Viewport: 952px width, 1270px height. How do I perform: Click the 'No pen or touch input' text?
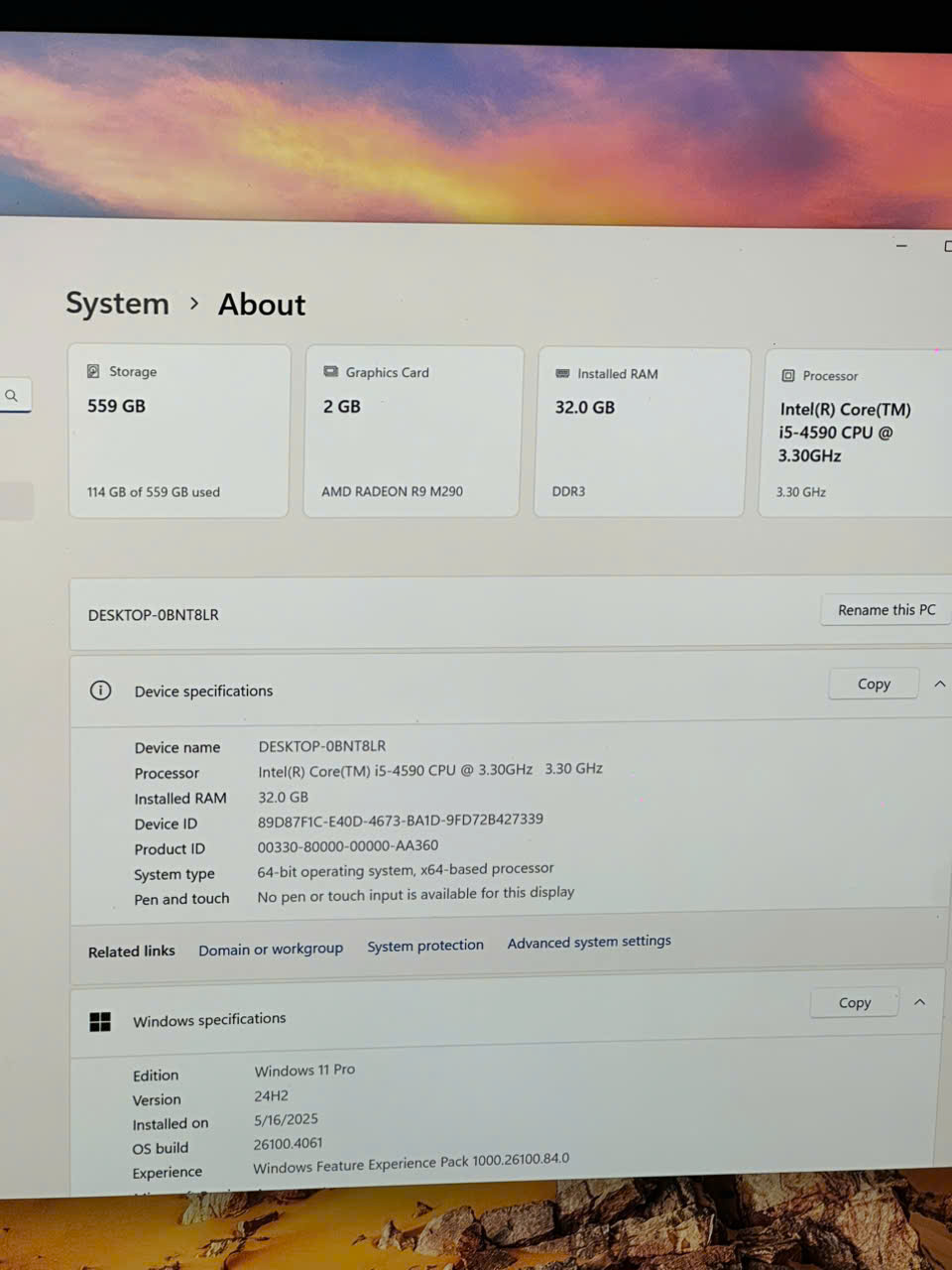click(x=416, y=894)
